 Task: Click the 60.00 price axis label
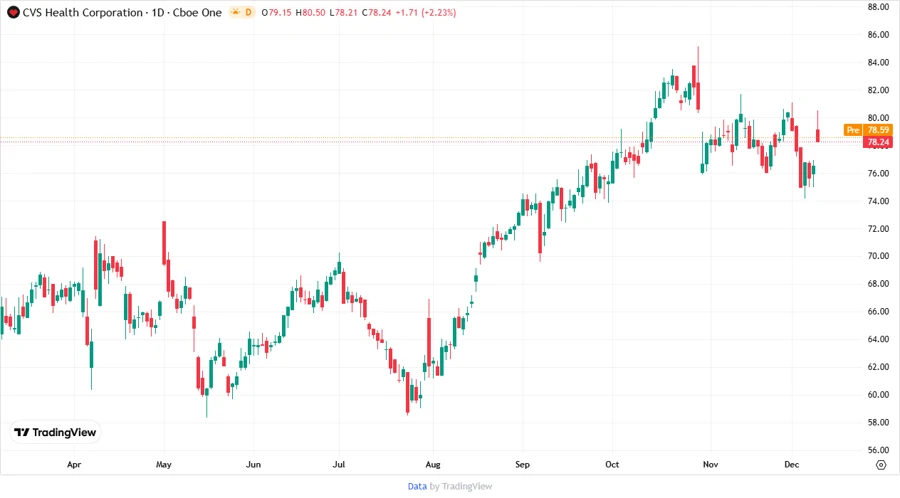pyautogui.click(x=878, y=395)
